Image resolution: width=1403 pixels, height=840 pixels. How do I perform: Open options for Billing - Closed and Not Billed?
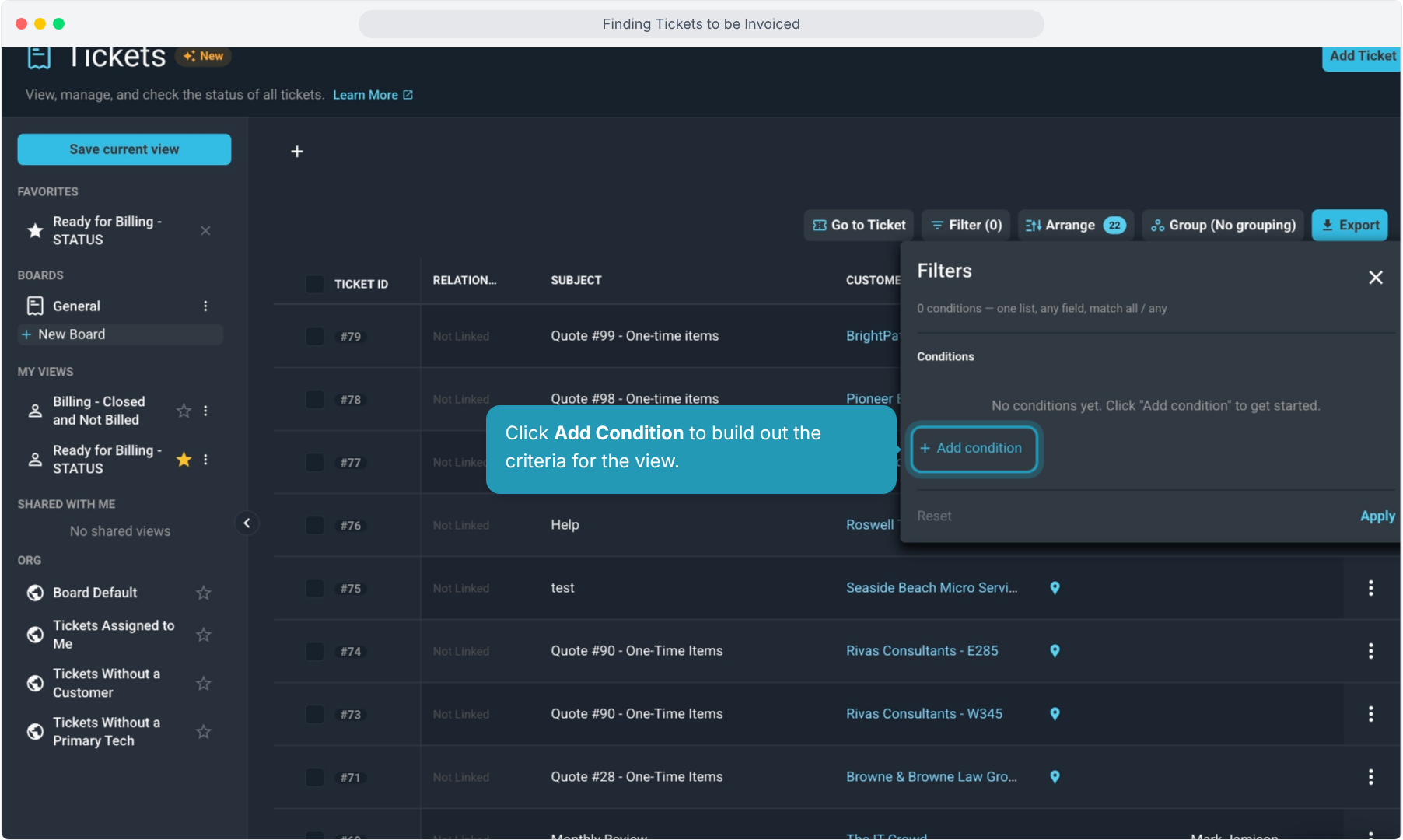pos(205,411)
